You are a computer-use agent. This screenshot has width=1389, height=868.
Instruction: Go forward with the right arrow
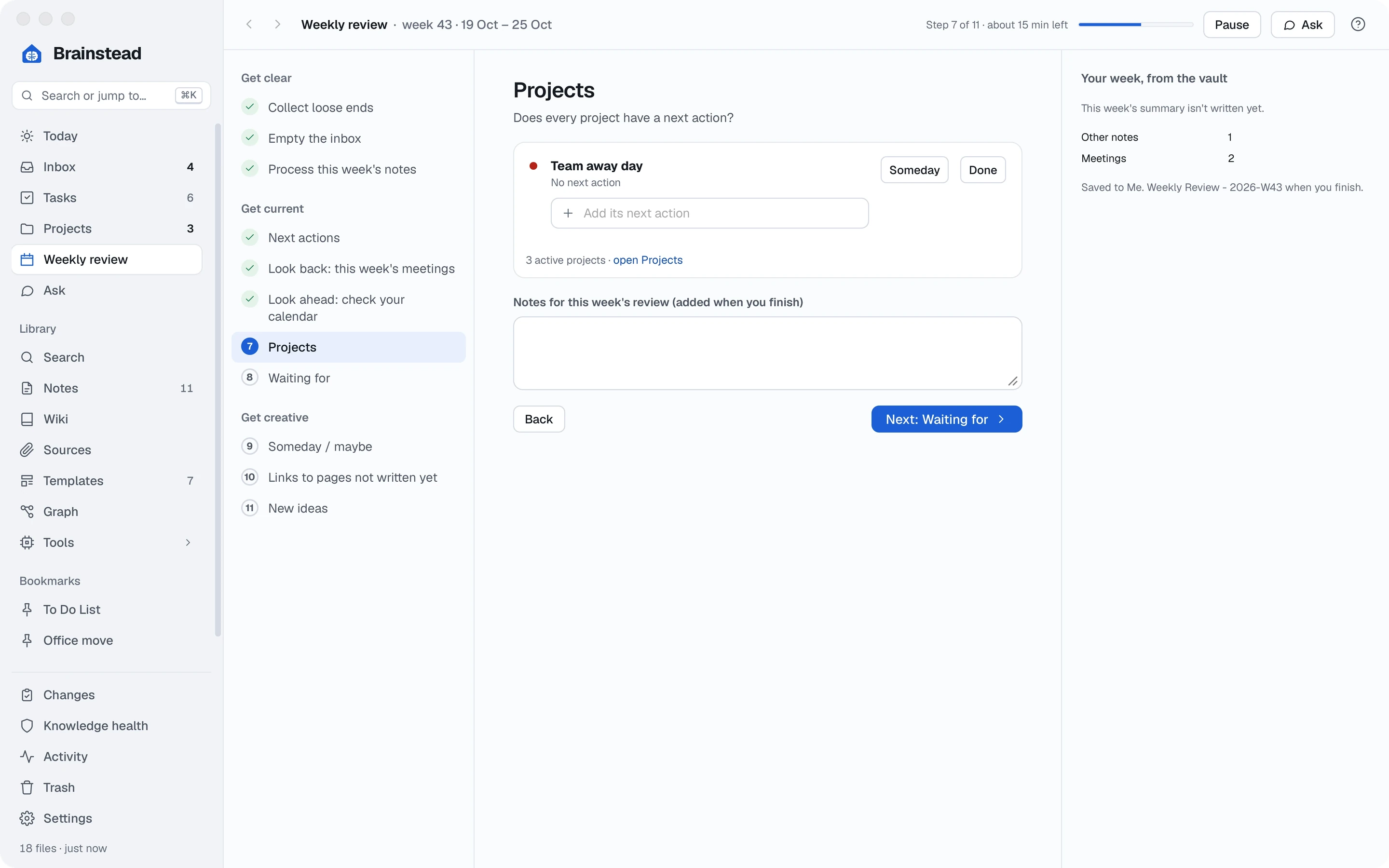pyautogui.click(x=277, y=24)
